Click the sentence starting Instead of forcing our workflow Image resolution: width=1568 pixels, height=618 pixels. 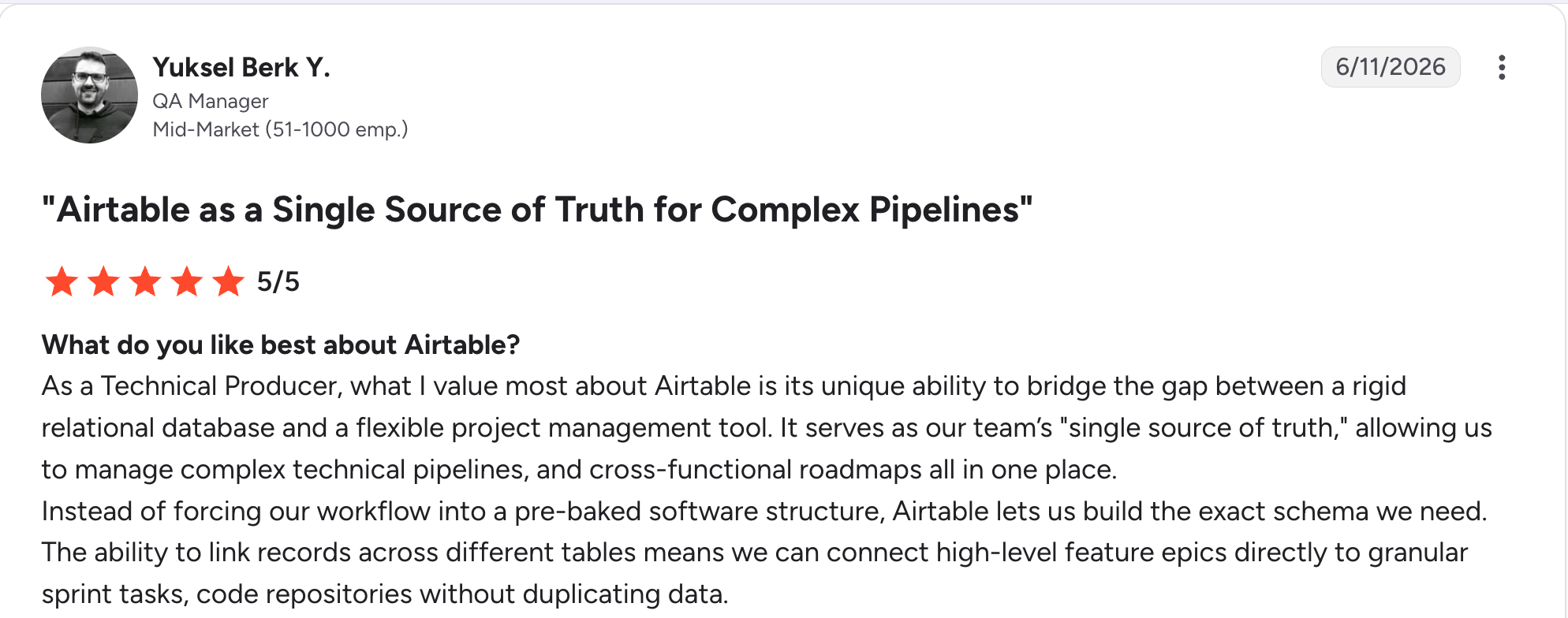pos(764,511)
